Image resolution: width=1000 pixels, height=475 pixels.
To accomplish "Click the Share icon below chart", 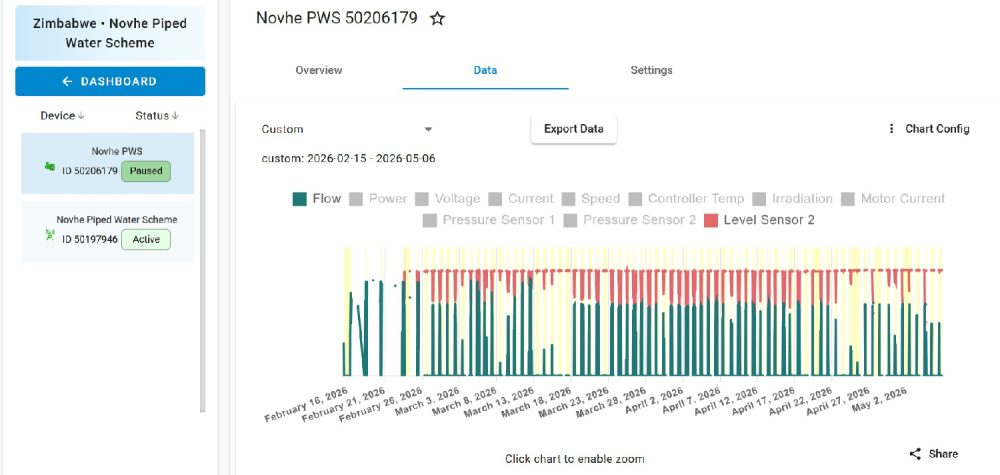I will coord(915,454).
